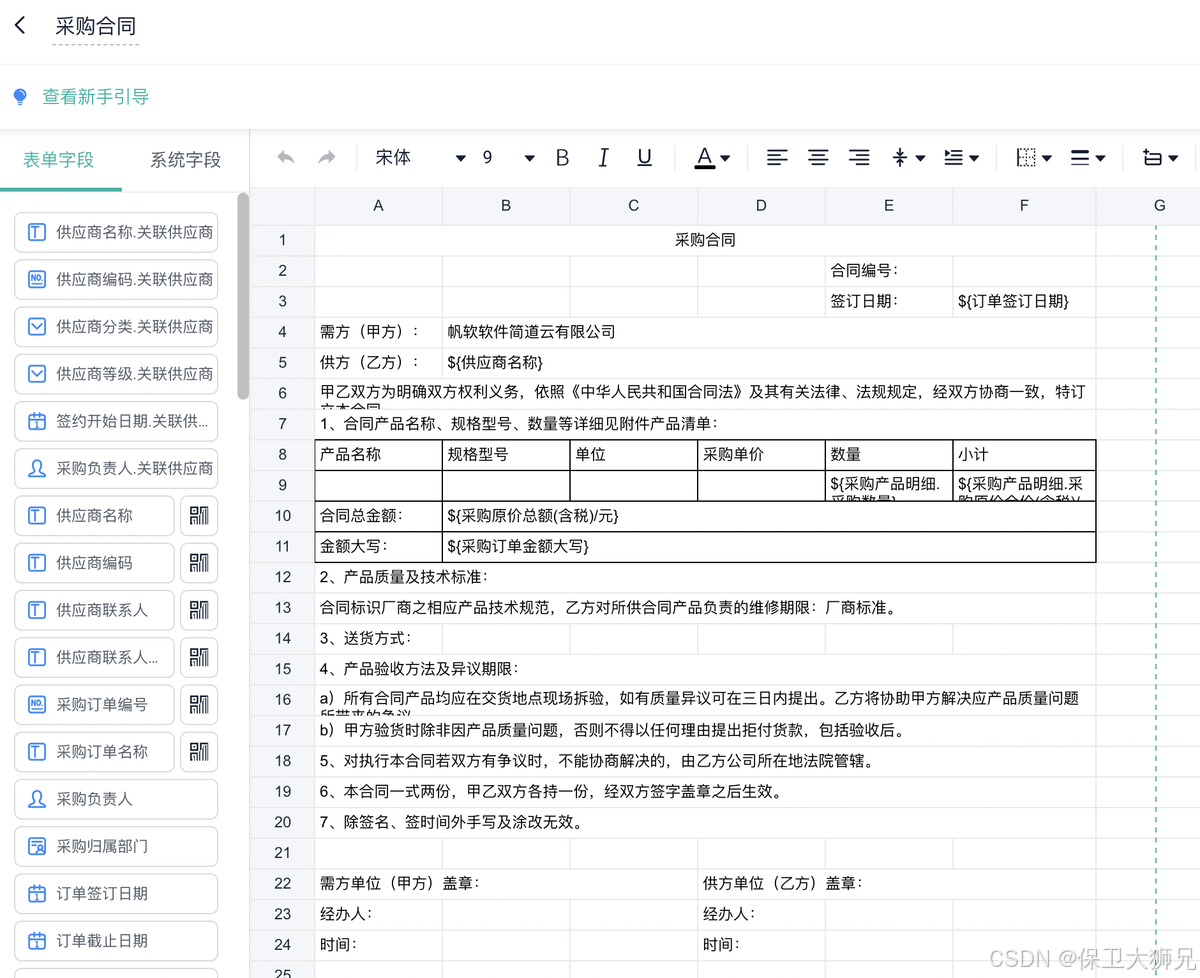
Task: Select field 供应商分类.关联供应商
Action: 116,326
